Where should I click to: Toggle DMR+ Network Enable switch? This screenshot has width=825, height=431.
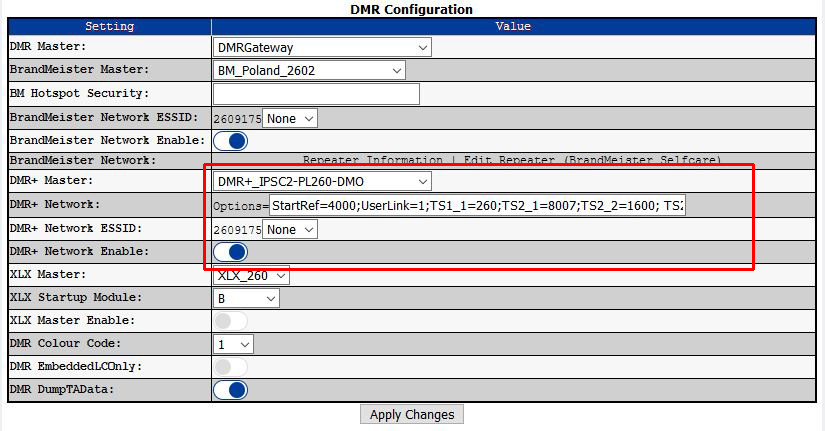click(x=230, y=252)
